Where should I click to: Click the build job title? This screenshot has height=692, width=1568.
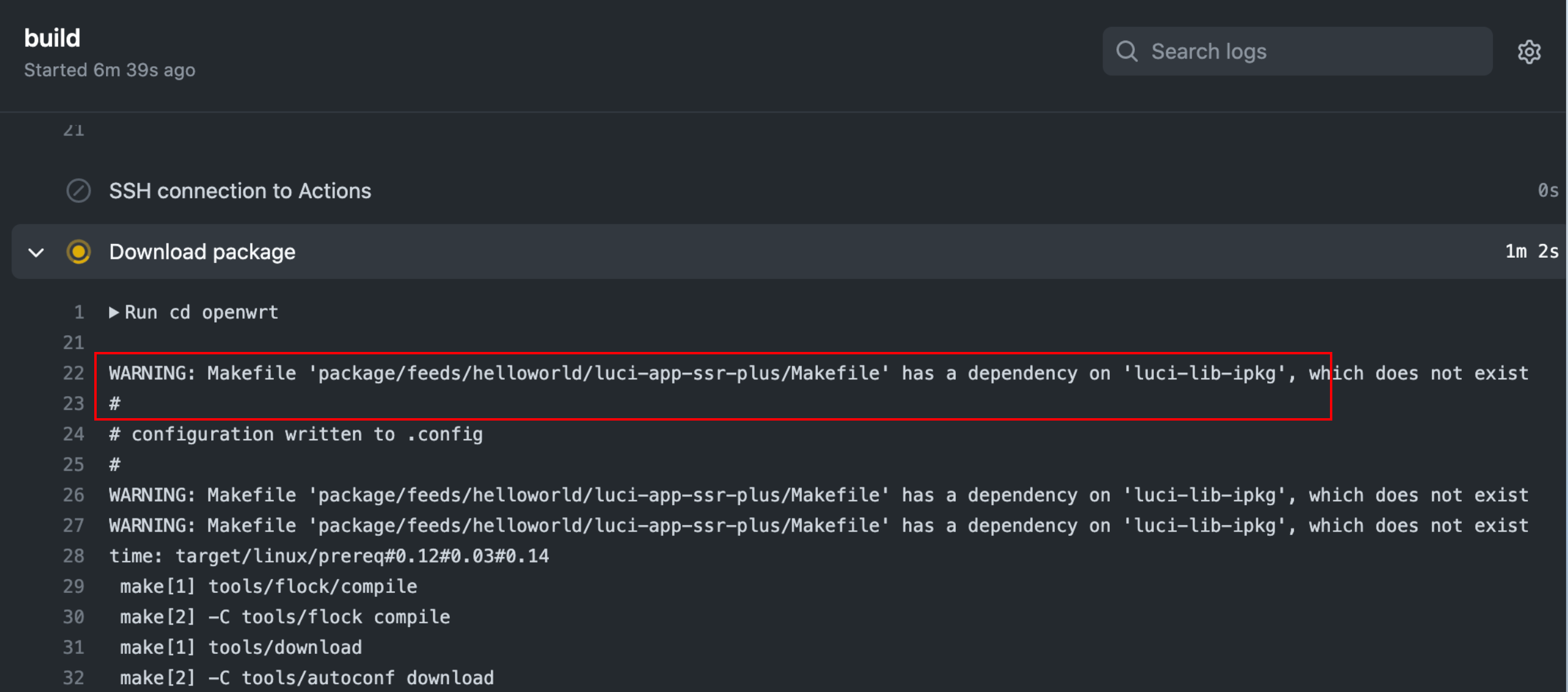pyautogui.click(x=52, y=37)
